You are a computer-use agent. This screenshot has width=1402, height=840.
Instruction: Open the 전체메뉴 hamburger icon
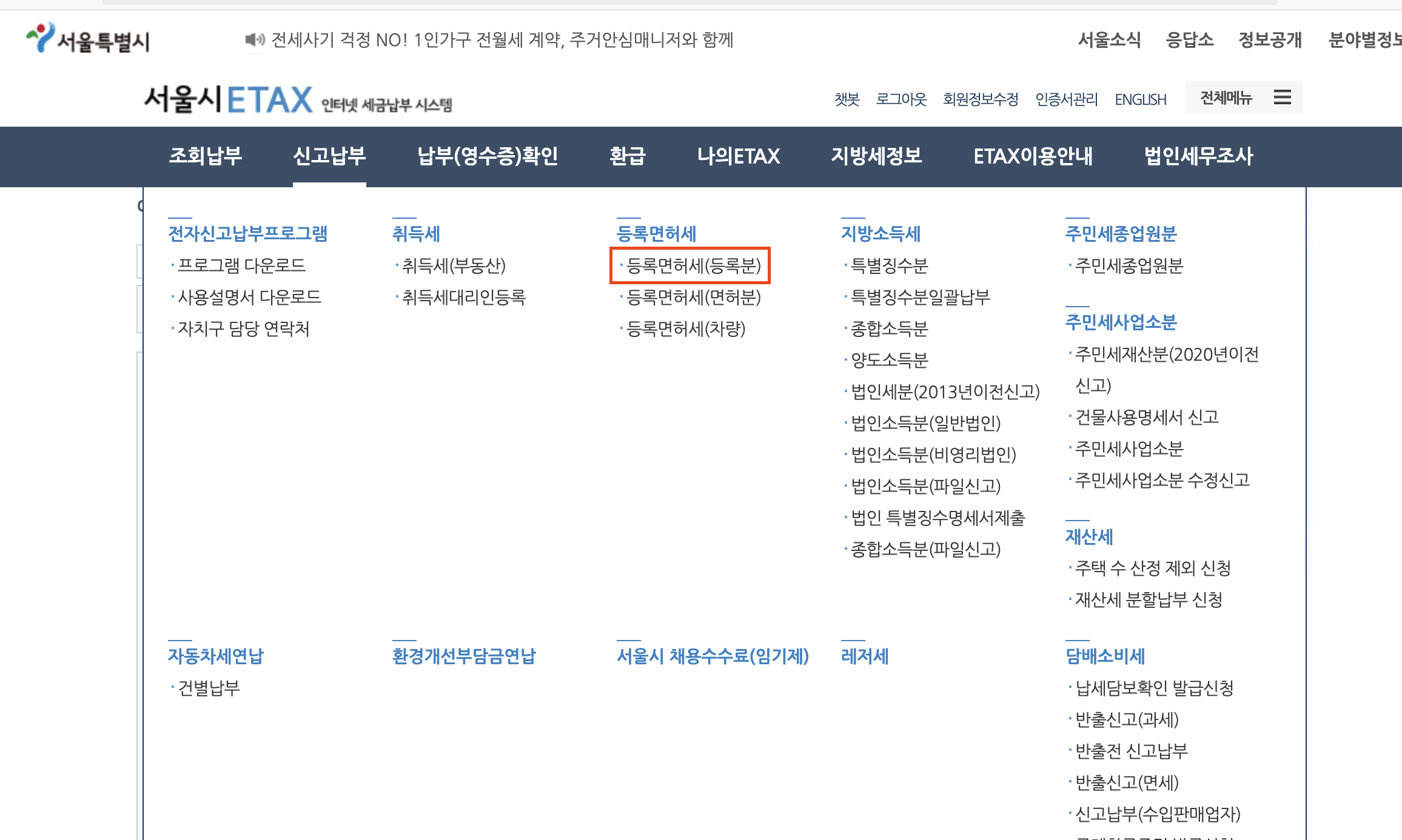[x=1282, y=97]
